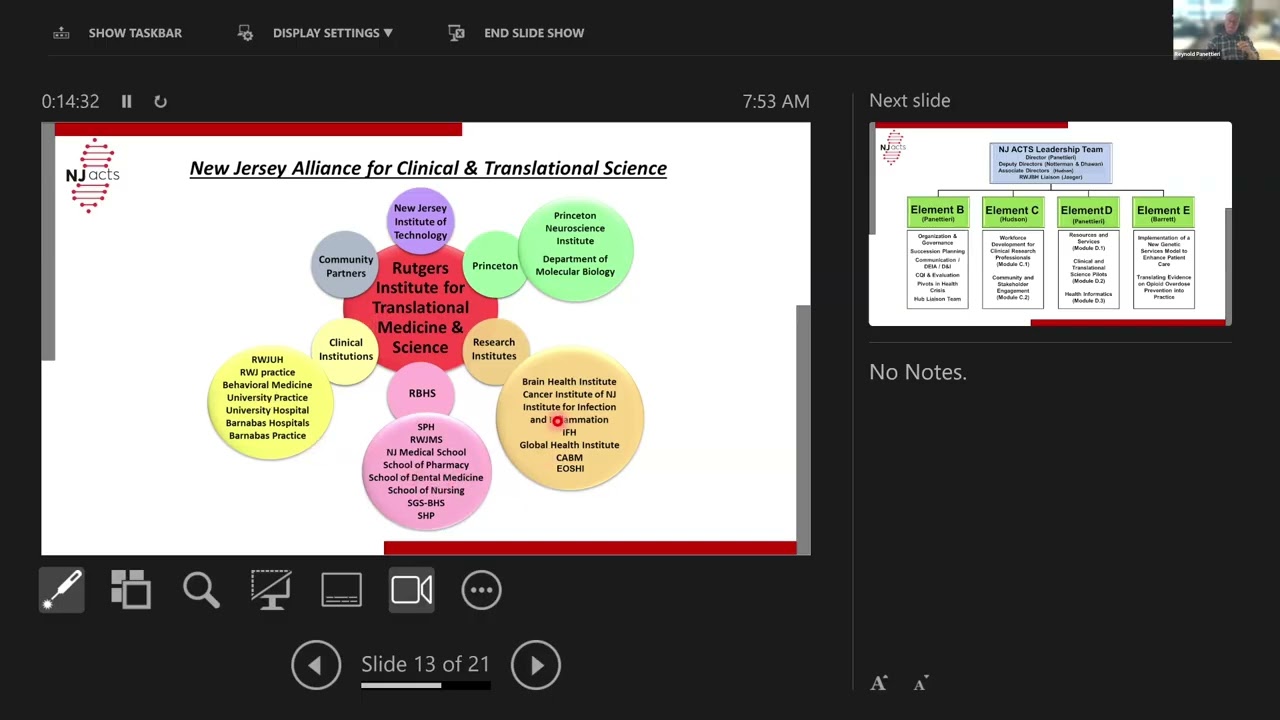The width and height of the screenshot is (1280, 720).
Task: Open more slide show options
Action: pos(481,590)
